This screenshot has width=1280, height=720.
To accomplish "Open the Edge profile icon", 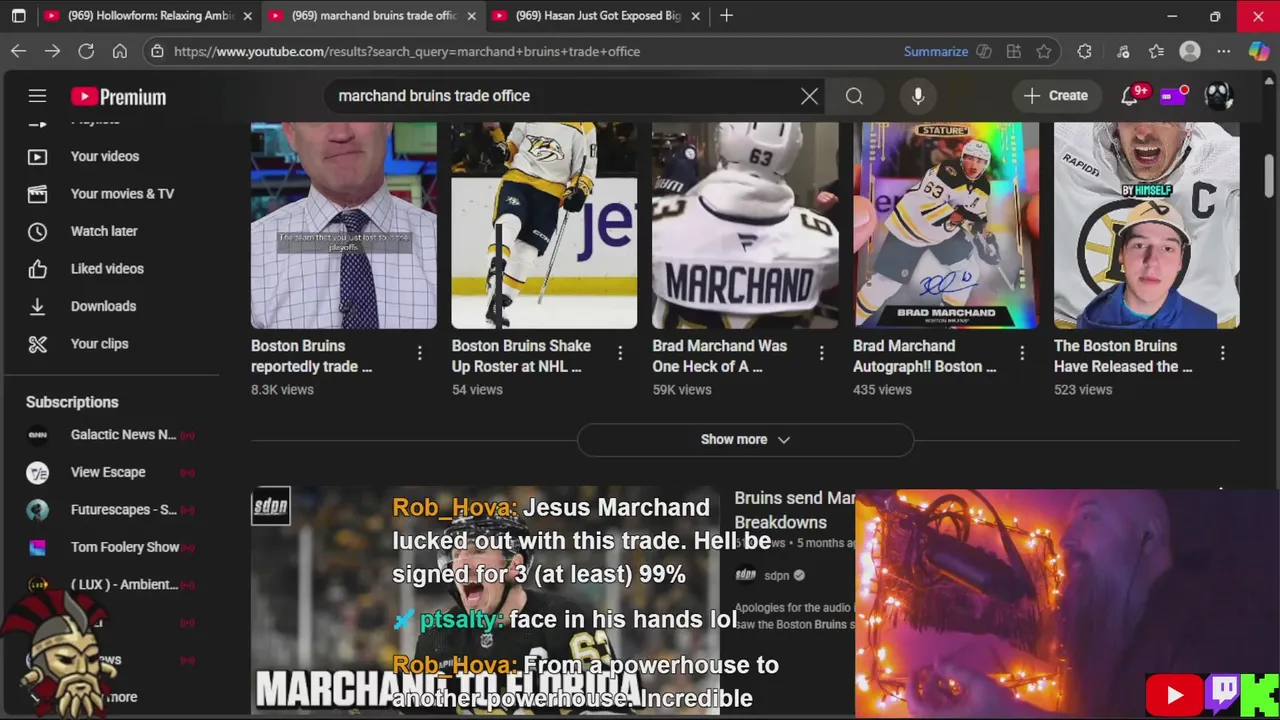I will (x=1190, y=51).
